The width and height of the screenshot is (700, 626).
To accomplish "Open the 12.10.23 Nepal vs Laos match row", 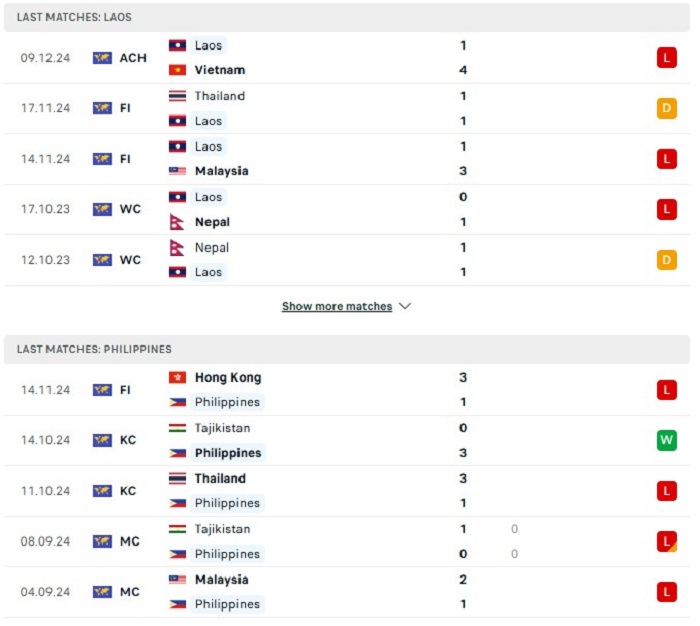I will click(x=347, y=260).
